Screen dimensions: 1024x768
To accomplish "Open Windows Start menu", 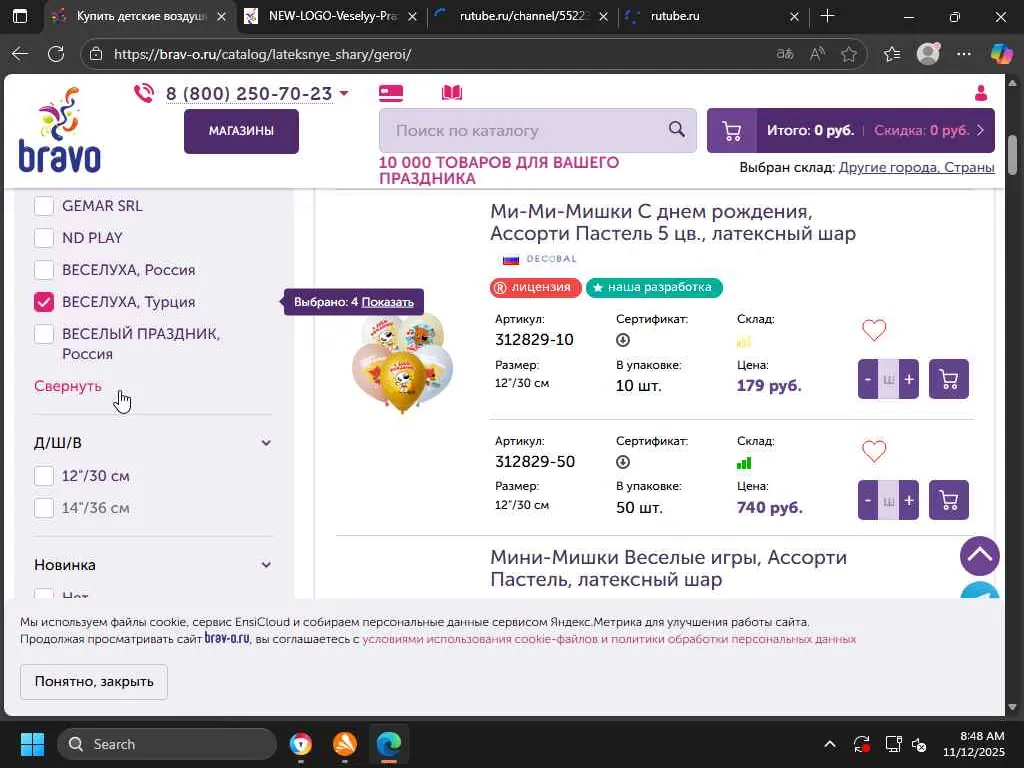I will click(32, 744).
